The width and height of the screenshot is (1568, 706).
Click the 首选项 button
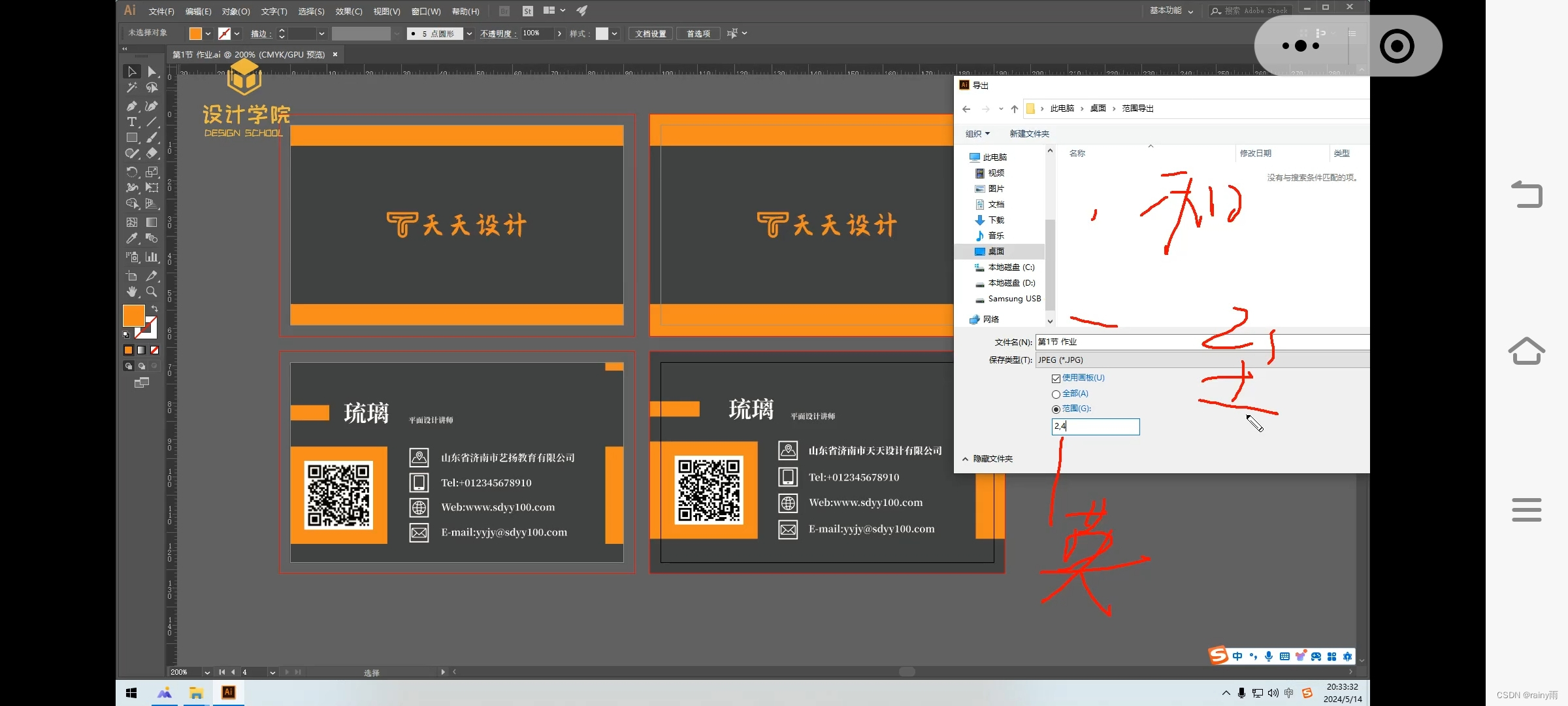698,33
